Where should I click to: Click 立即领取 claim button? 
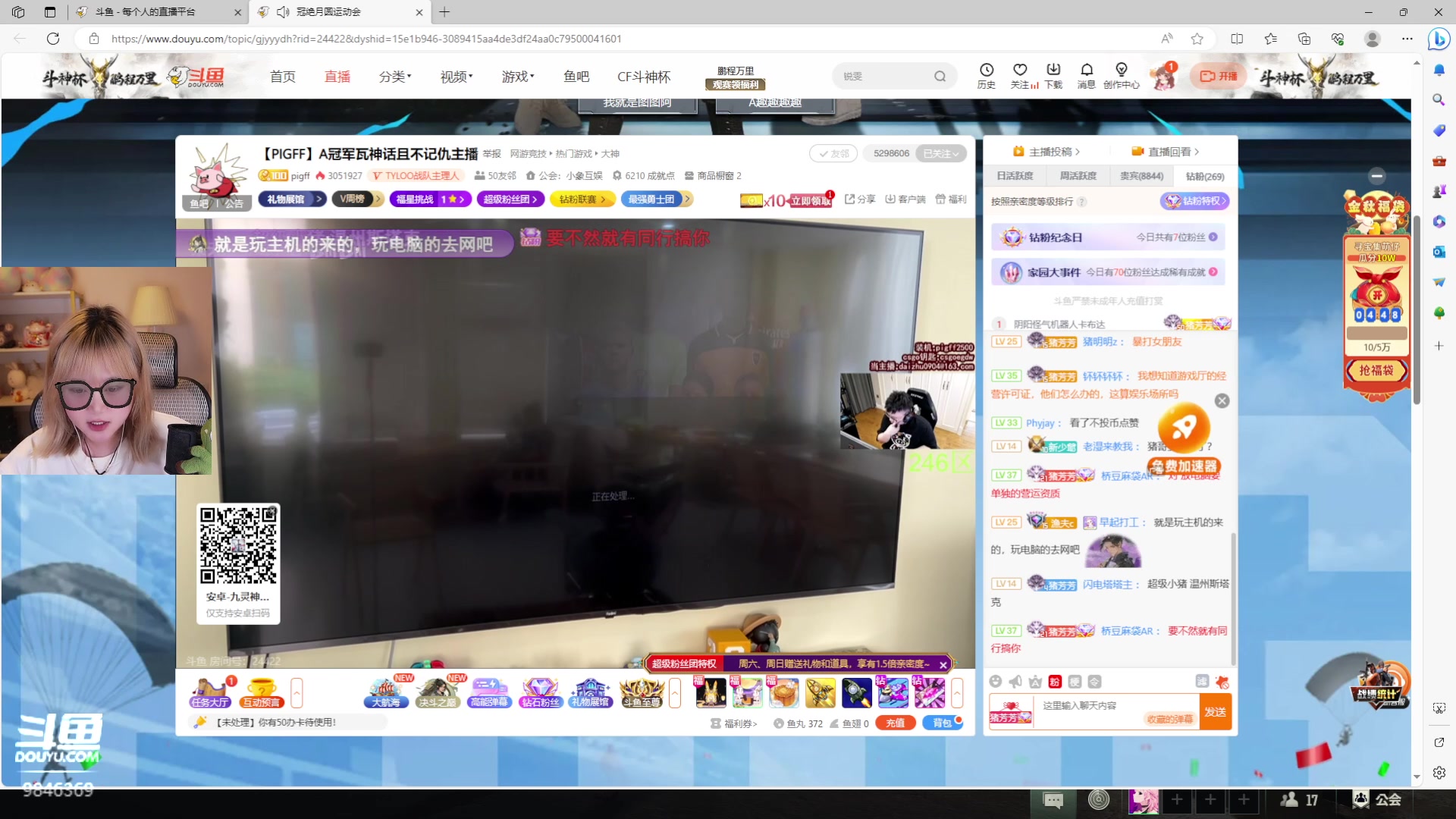(811, 200)
